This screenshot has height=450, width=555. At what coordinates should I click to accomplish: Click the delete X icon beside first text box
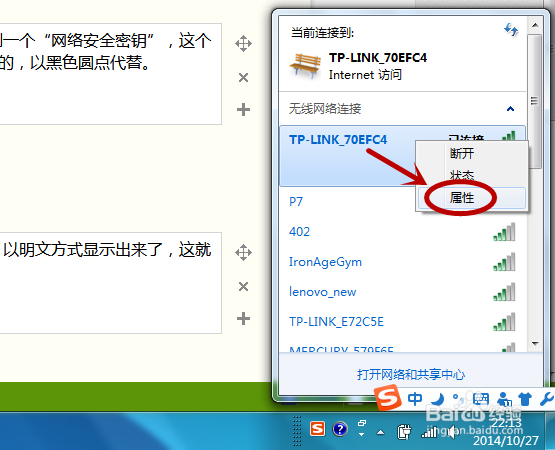(x=244, y=78)
